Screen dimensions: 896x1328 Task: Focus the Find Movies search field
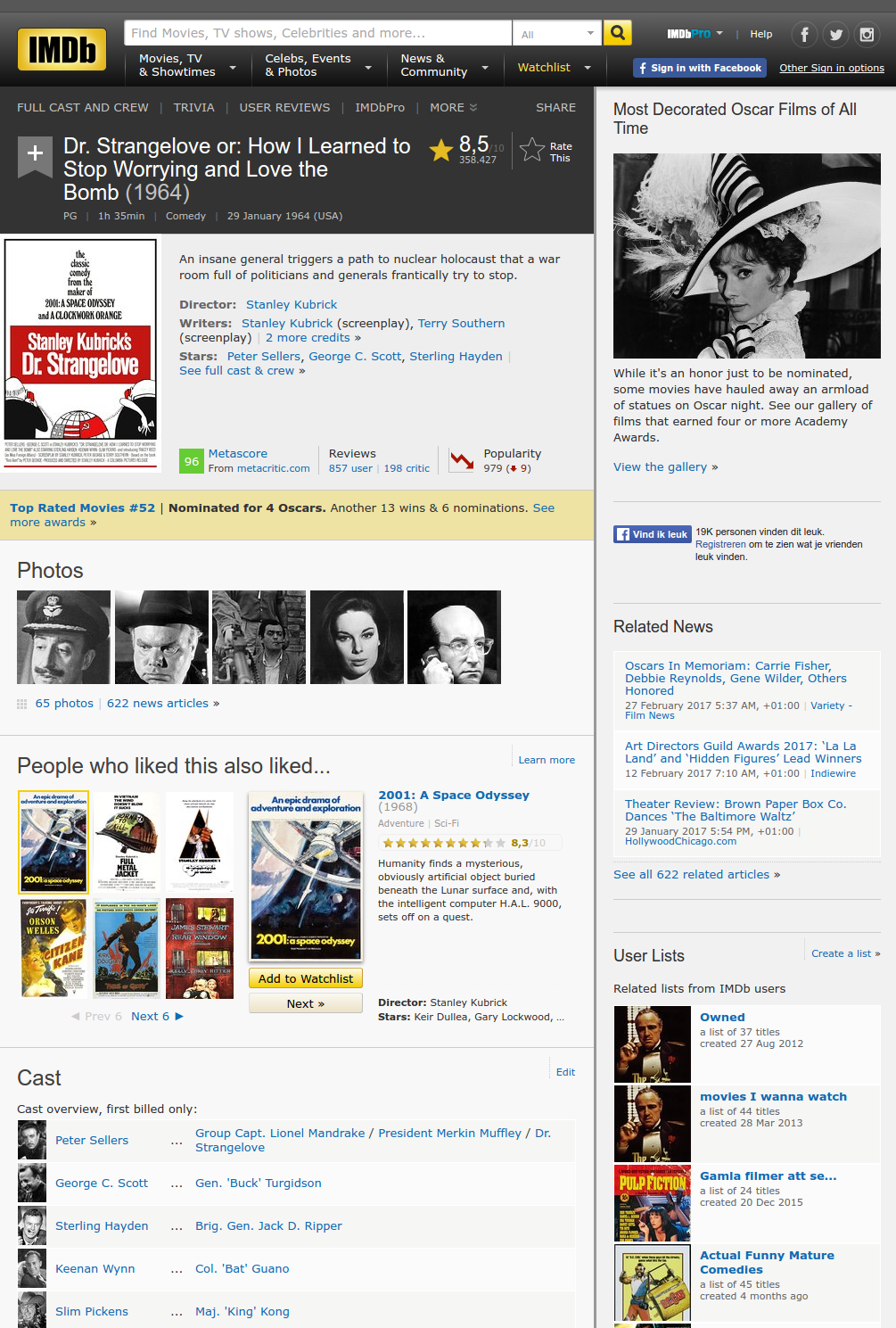317,33
